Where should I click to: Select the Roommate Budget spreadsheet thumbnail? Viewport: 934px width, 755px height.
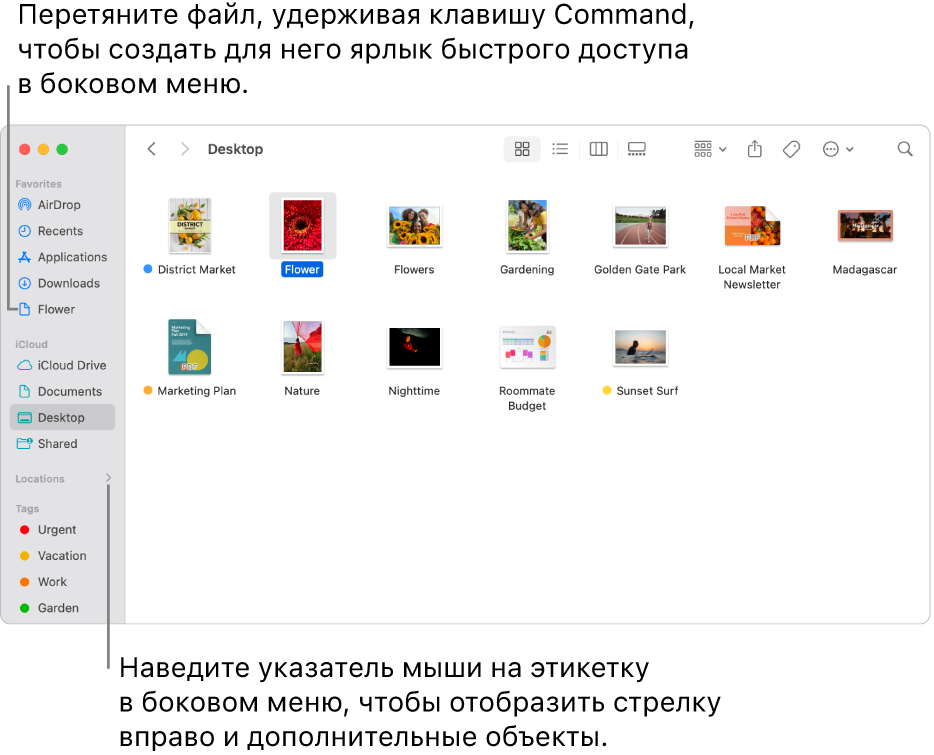point(527,347)
